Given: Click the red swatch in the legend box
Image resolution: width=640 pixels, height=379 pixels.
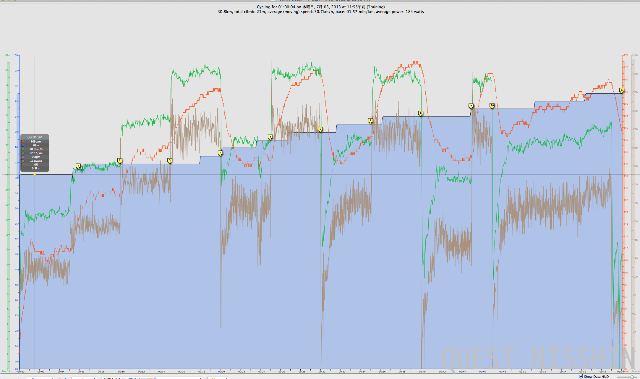Looking at the screenshot, I should click(x=22, y=142).
